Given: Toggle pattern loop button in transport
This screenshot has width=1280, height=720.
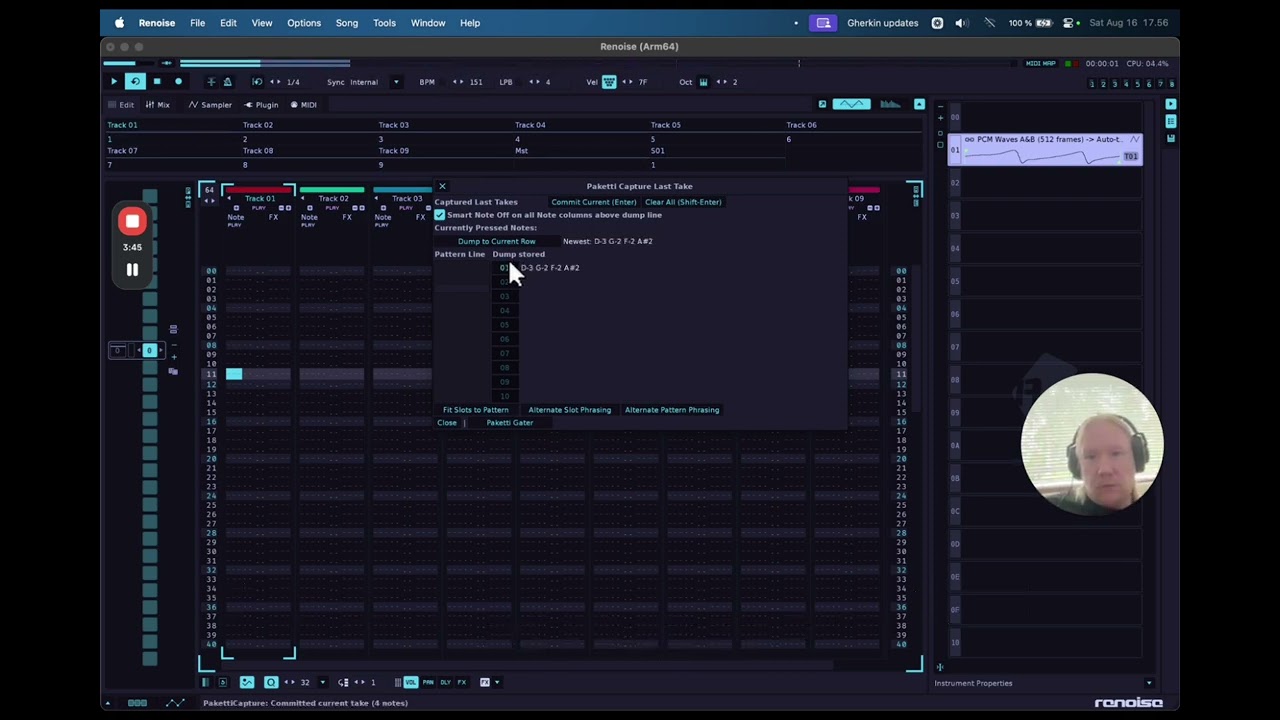Looking at the screenshot, I should click(x=135, y=82).
